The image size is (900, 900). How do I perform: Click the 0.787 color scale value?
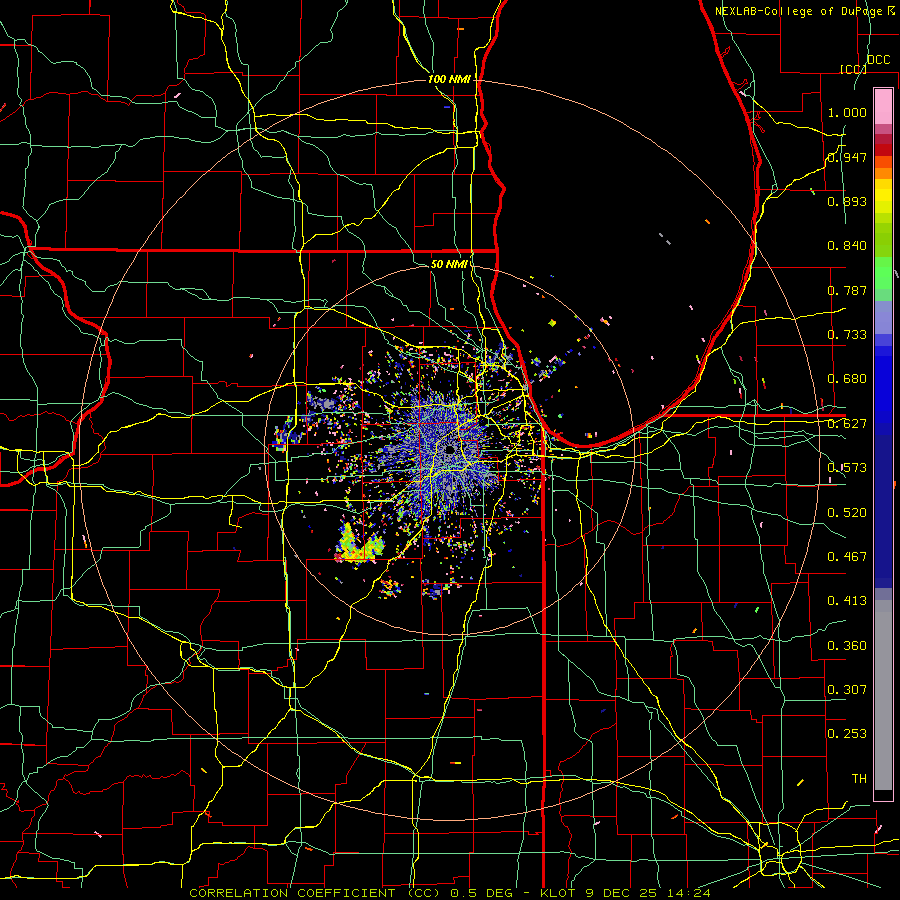[x=847, y=290]
